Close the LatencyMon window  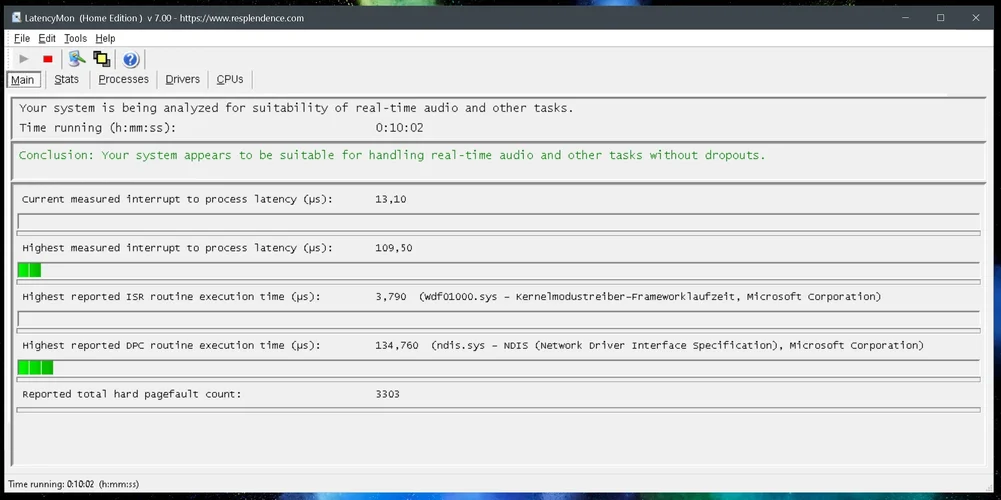(x=975, y=18)
